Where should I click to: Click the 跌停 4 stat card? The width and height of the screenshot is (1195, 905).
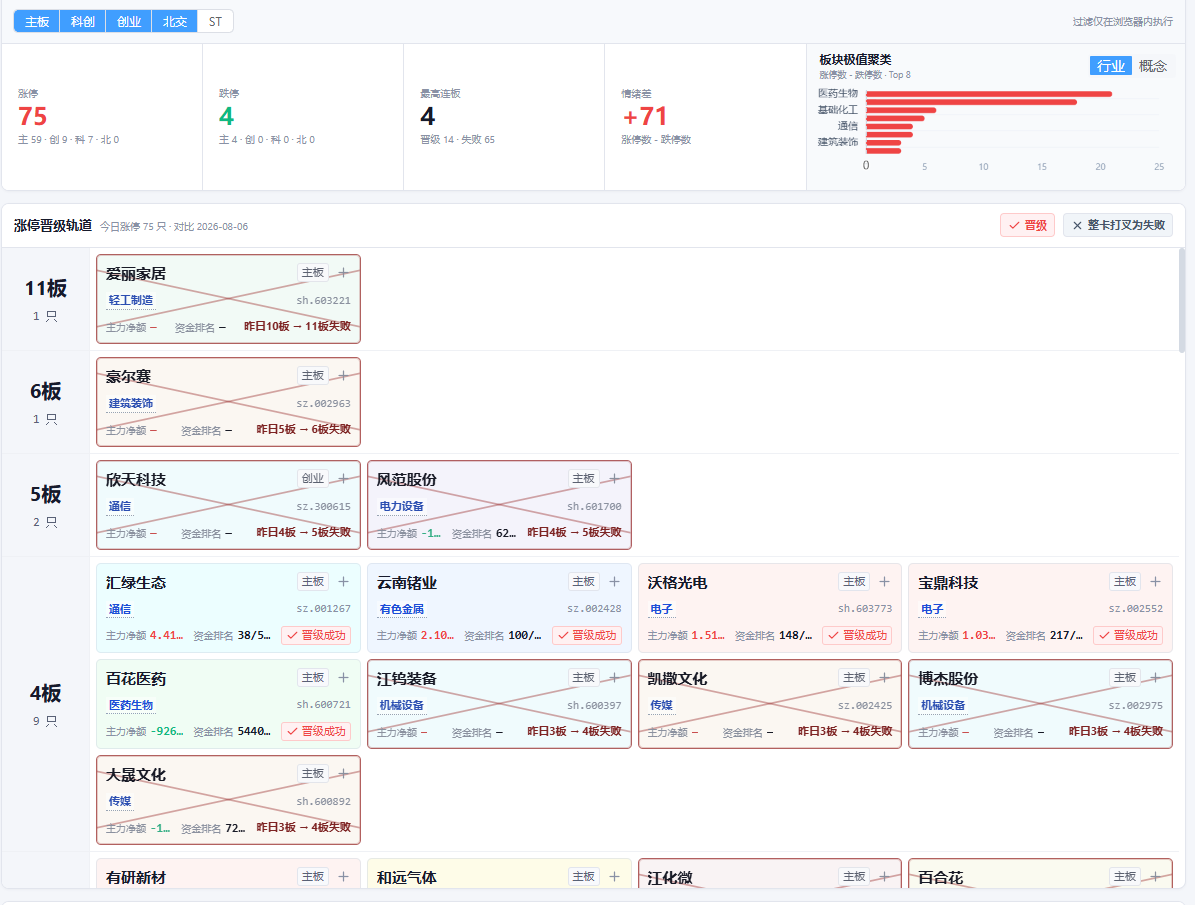coord(303,117)
